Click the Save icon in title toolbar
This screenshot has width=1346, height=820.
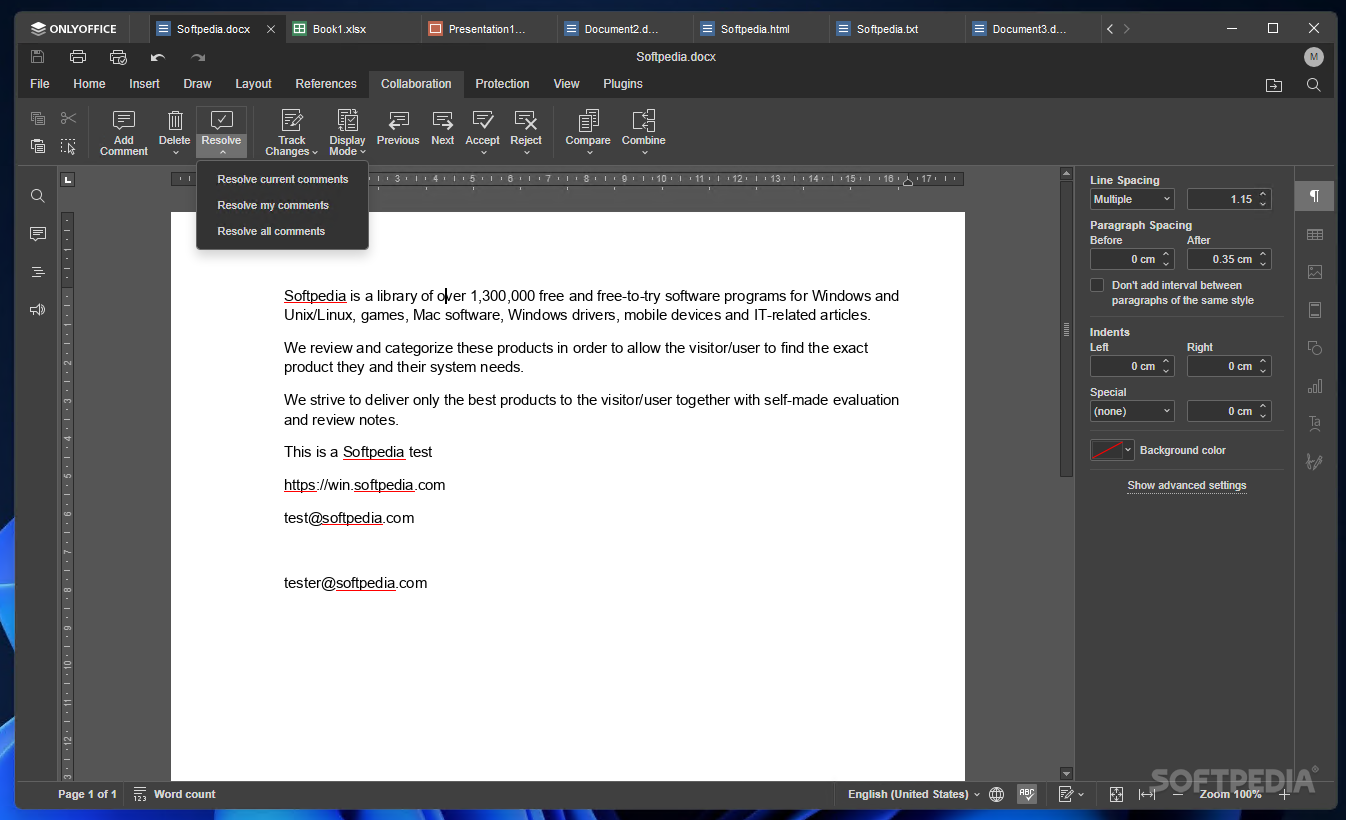[38, 57]
